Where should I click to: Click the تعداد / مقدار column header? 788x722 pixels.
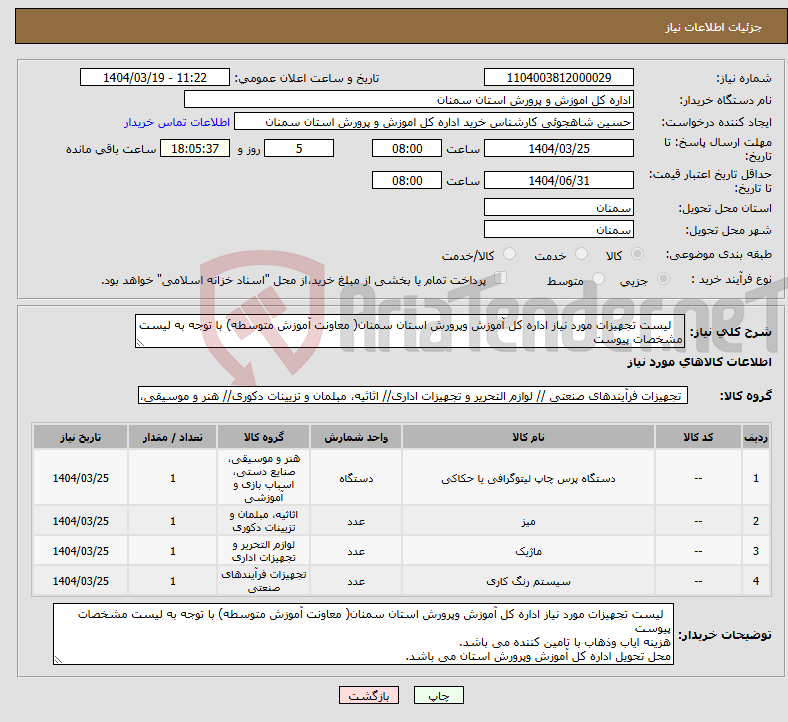[x=172, y=437]
